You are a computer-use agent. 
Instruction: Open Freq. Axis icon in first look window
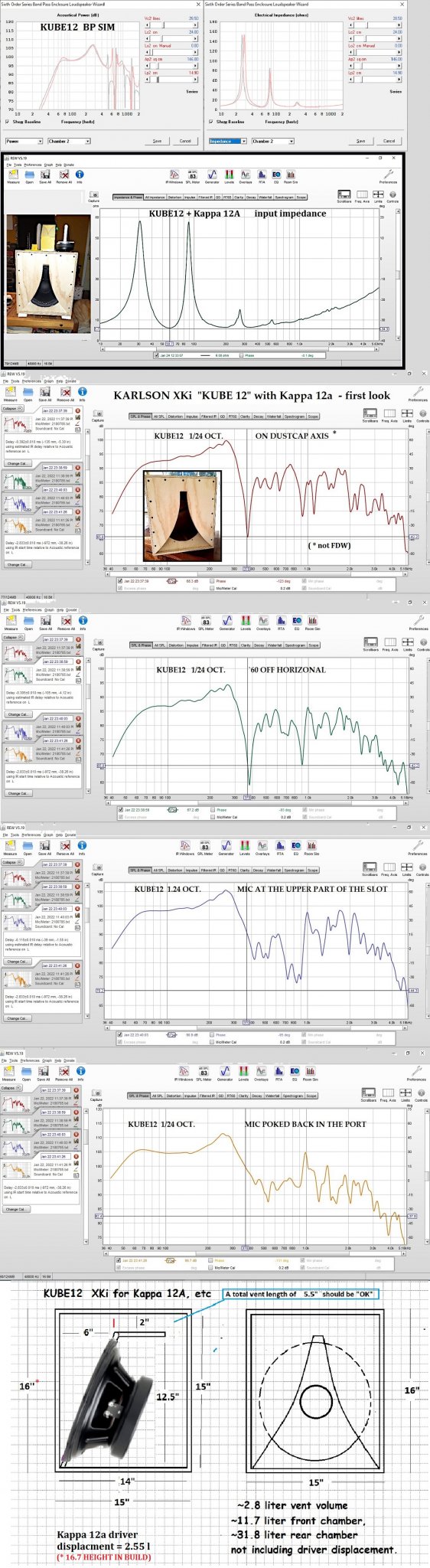[x=389, y=414]
